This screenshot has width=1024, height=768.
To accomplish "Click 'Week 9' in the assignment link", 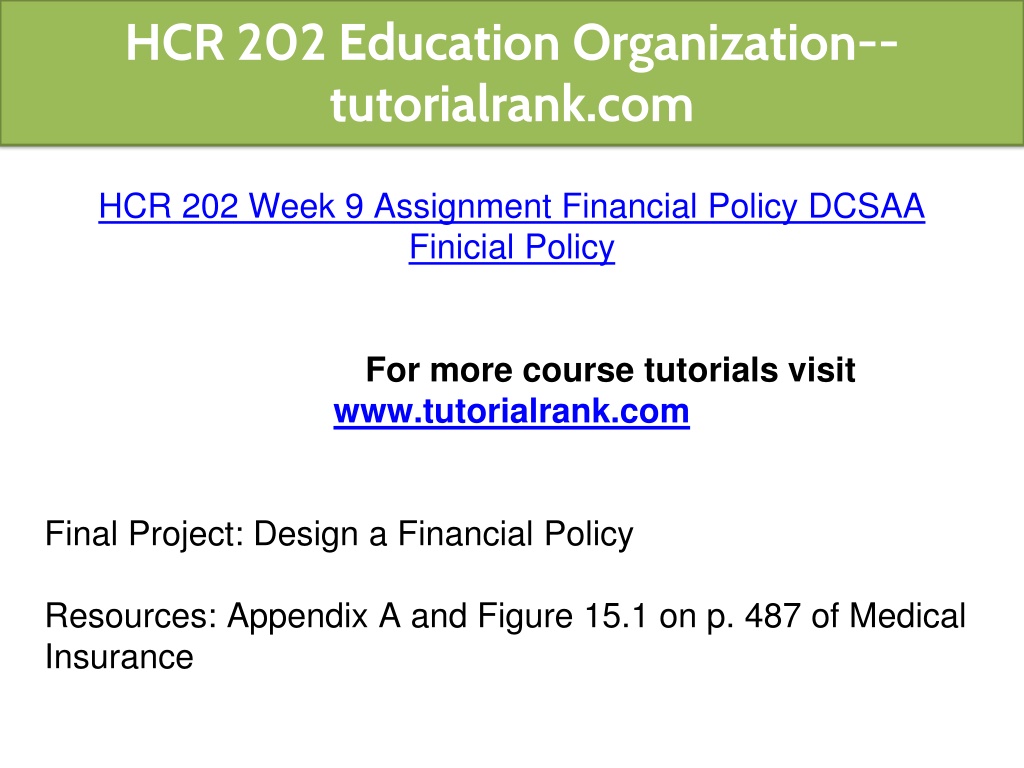I will tap(306, 206).
